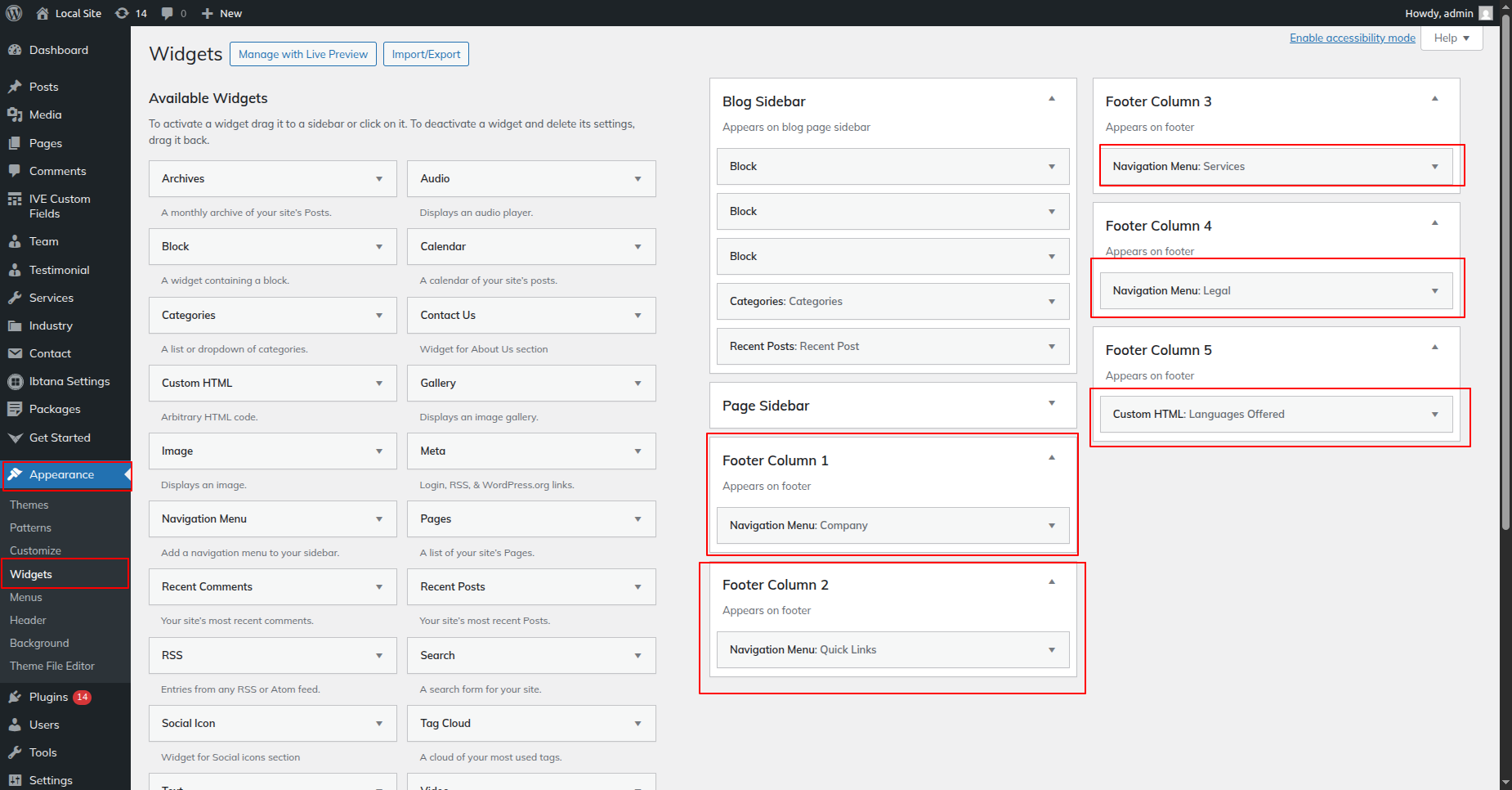Screen dimensions: 1512x790
Task: Click the WordPress logo icon in admin bar
Action: click(x=14, y=13)
